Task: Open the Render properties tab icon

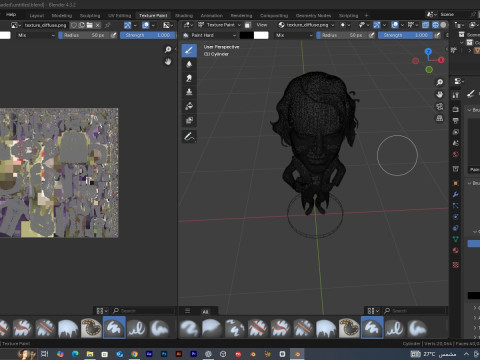Action: tap(456, 109)
